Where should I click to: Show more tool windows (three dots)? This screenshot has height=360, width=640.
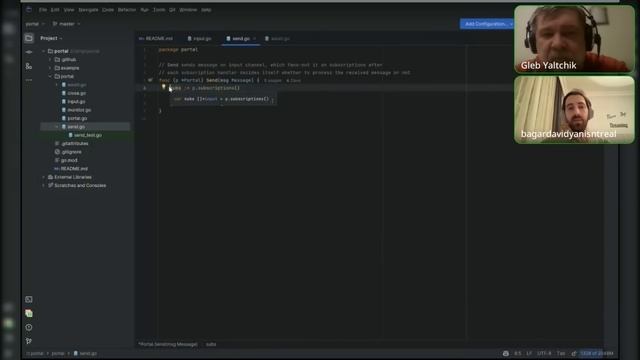29,80
